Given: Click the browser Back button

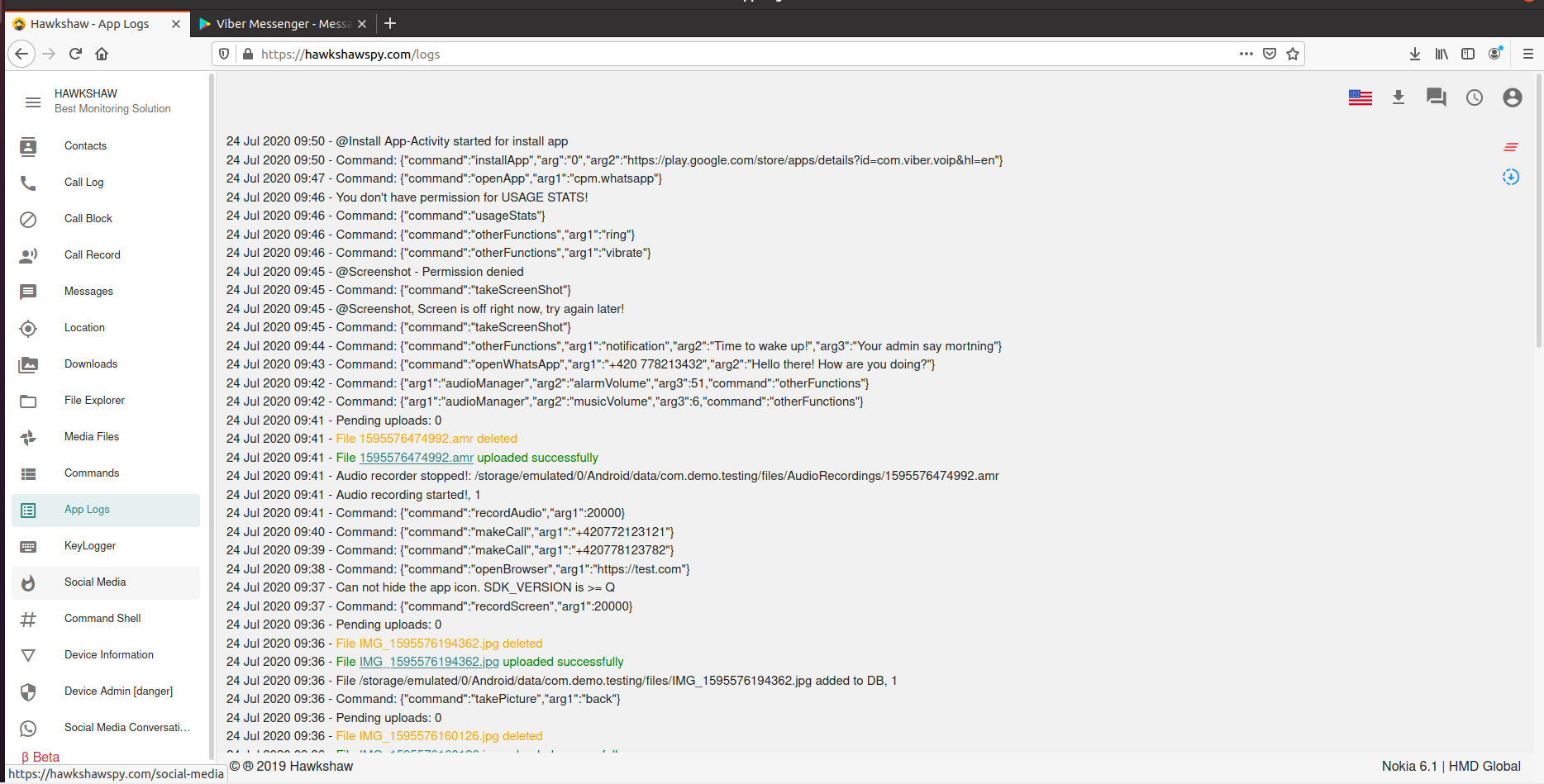Looking at the screenshot, I should point(21,54).
